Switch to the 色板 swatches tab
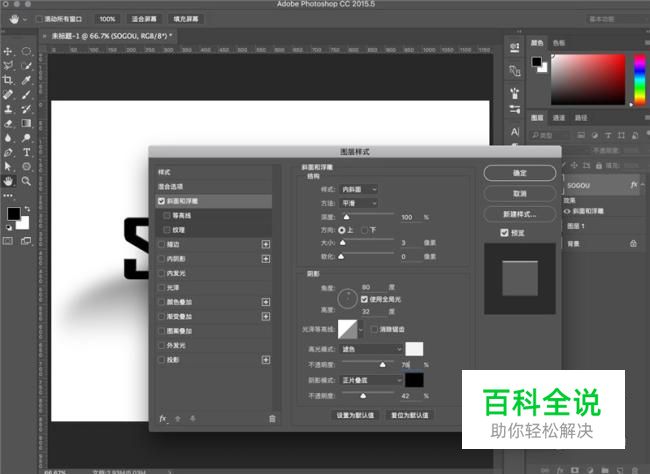Image resolution: width=650 pixels, height=474 pixels. (559, 43)
